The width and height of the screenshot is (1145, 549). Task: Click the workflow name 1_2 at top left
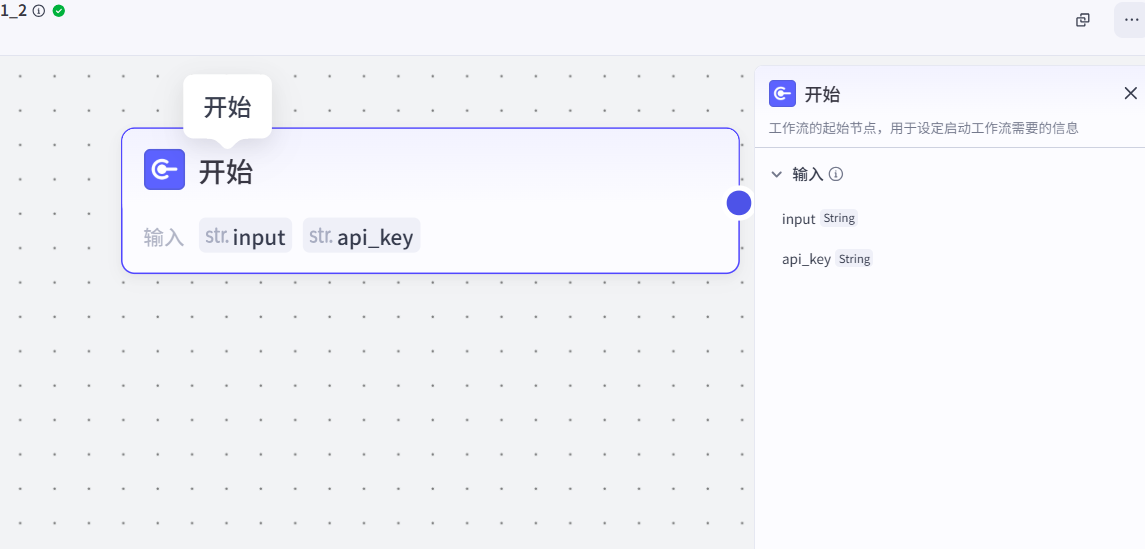[x=14, y=11]
